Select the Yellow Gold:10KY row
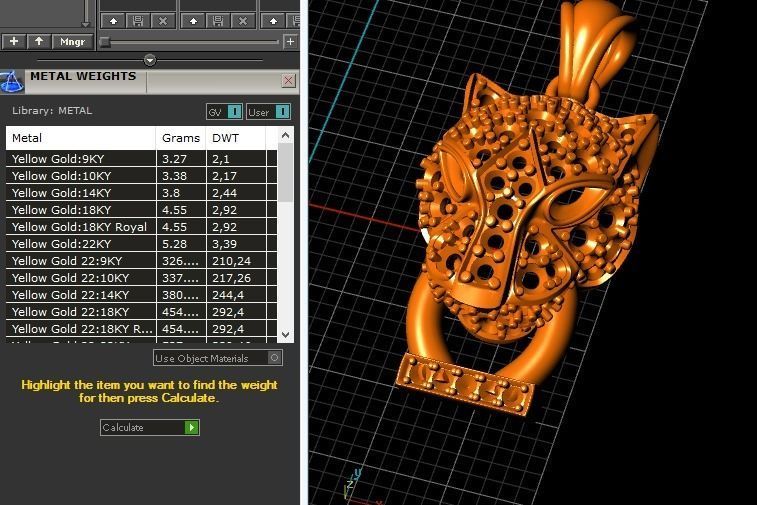This screenshot has width=757, height=505. click(x=141, y=176)
